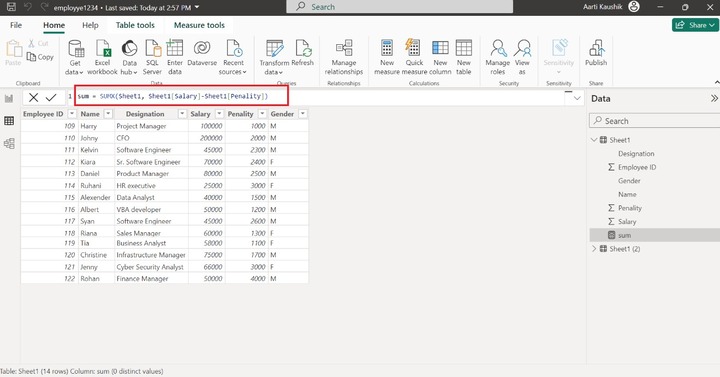Switch to Report view in sidebar
Screen dimensions: 720x377
(x=9, y=98)
